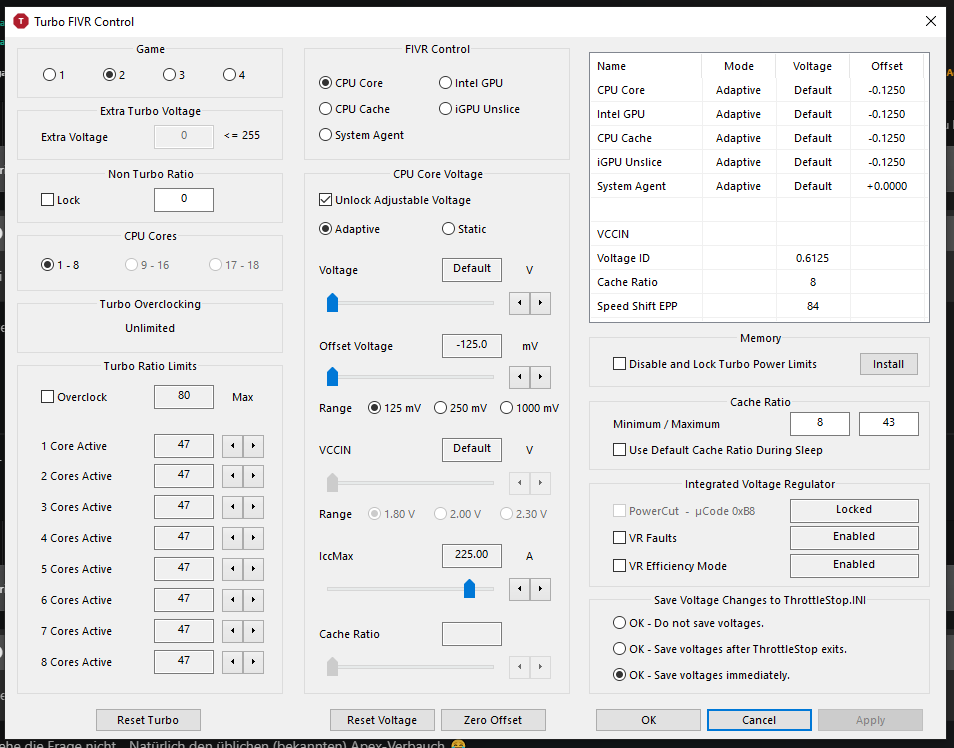Image resolution: width=954 pixels, height=748 pixels.
Task: Decrease the 4 Cores Active ratio
Action: coord(232,538)
